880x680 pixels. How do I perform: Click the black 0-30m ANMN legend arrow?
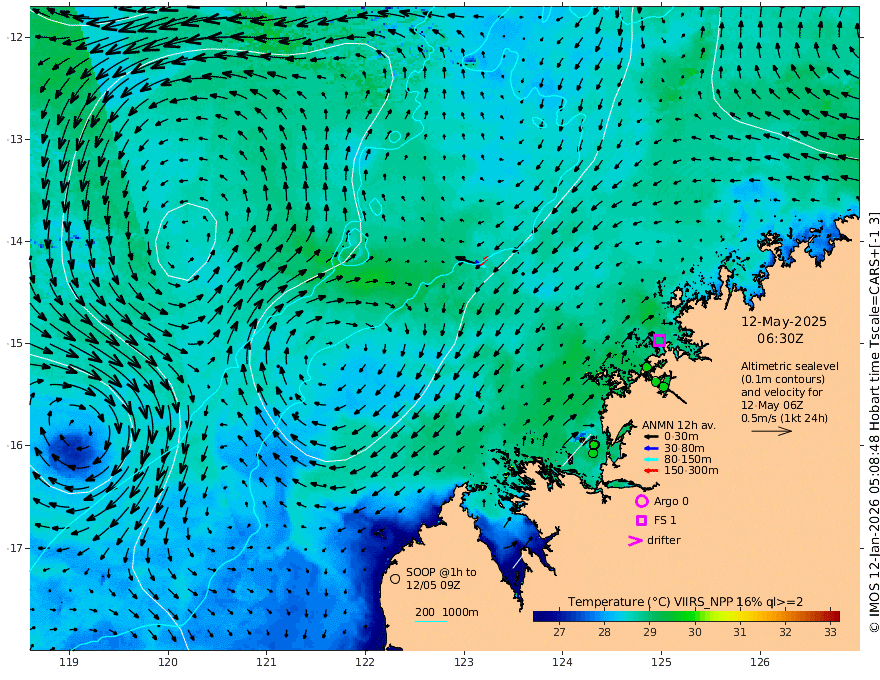650,437
